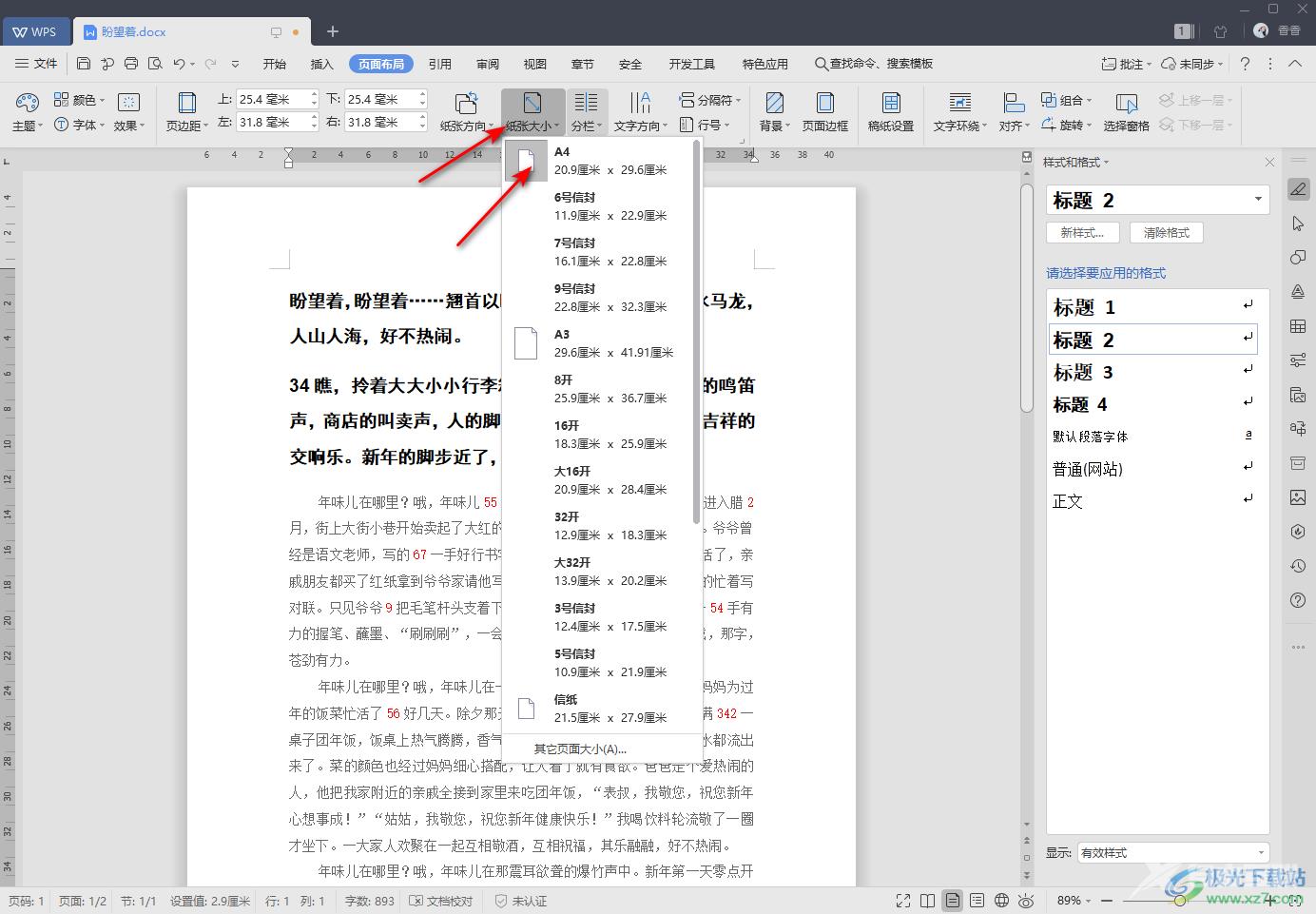Open the 89% zoom level dropdown

[x=1075, y=901]
